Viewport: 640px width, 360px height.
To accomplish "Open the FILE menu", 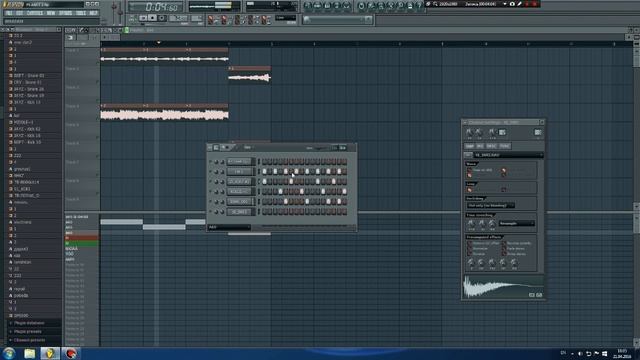I will [9, 13].
